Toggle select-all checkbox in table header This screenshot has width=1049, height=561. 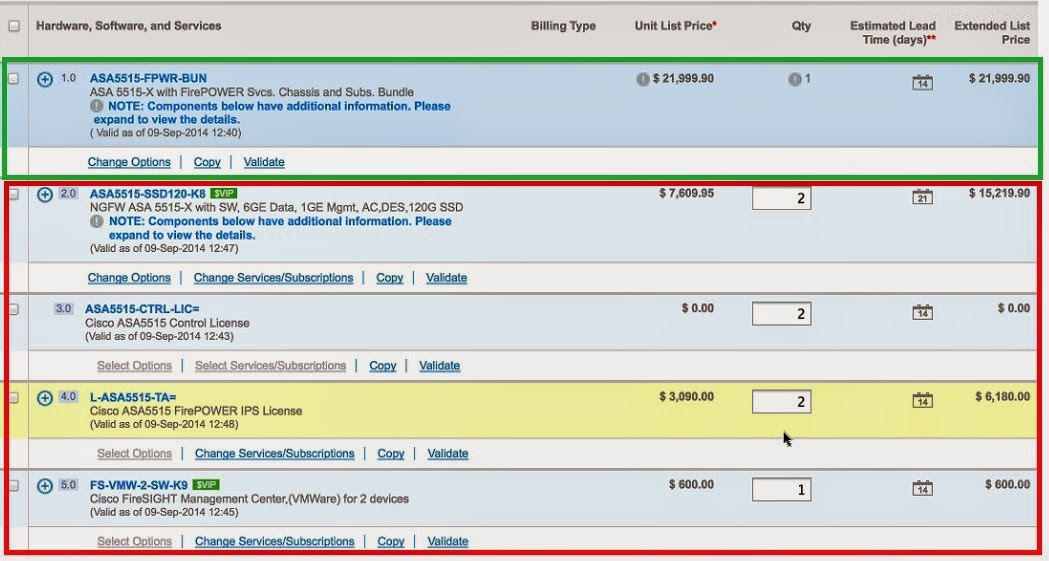coord(14,26)
